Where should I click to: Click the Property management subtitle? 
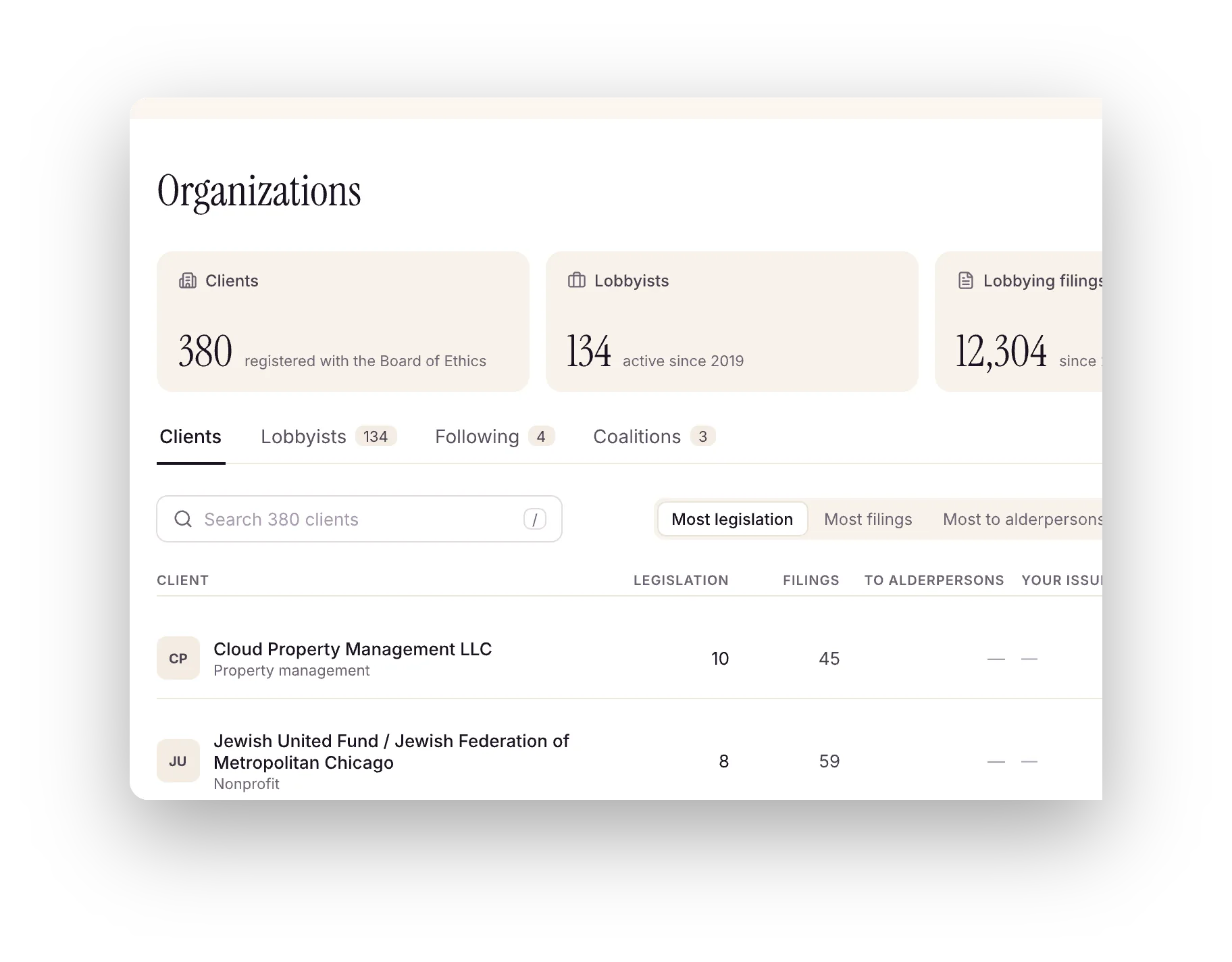[x=292, y=670]
